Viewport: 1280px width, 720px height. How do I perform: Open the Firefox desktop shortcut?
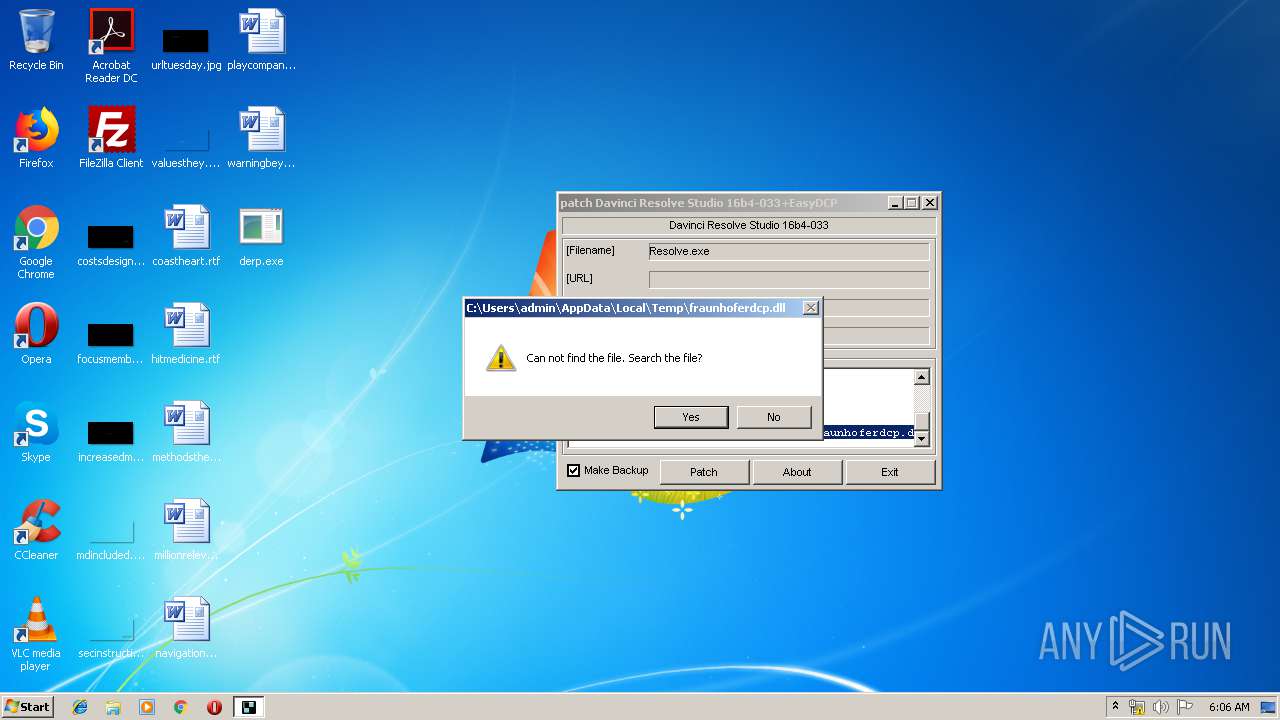pos(36,138)
